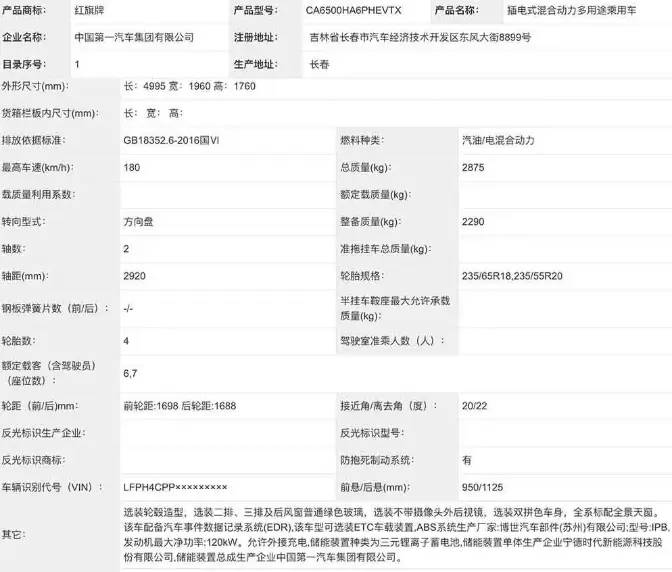Click the enterprise name 中国第一汽车集团有限公司
Viewport: 672px width, 572px height.
coord(134,38)
